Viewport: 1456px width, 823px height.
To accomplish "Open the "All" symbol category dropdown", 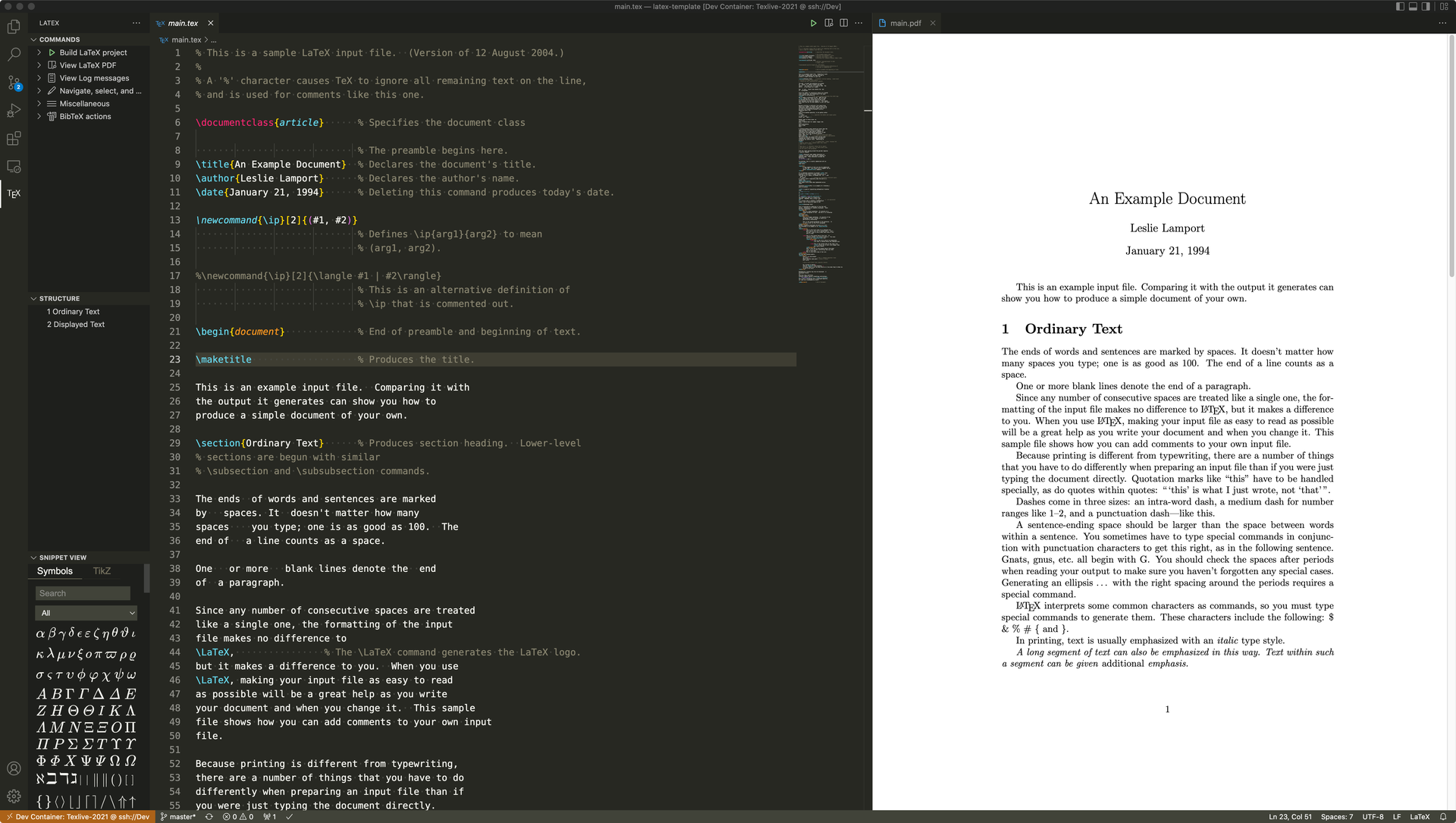I will click(86, 613).
